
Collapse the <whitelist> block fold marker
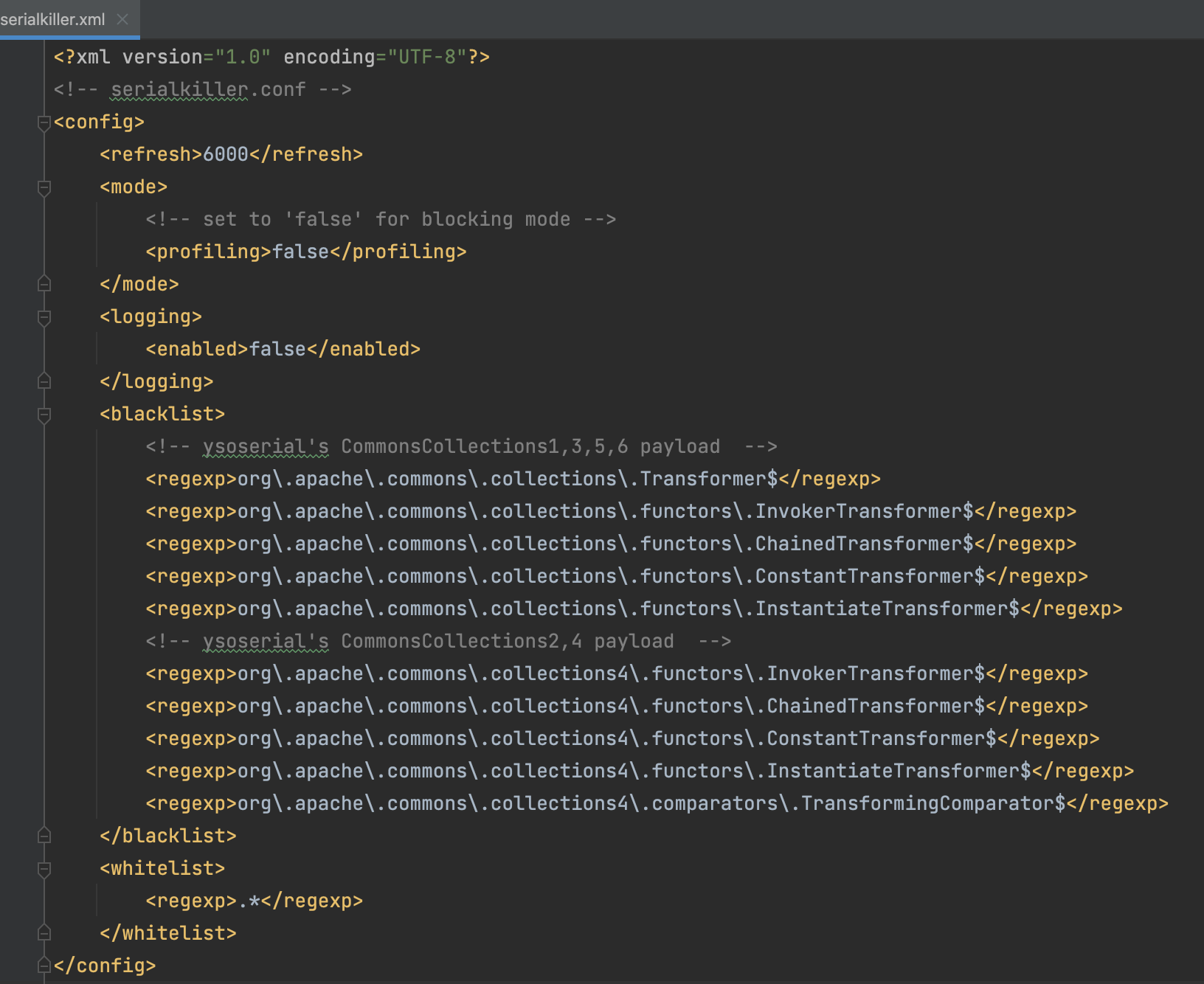point(44,870)
